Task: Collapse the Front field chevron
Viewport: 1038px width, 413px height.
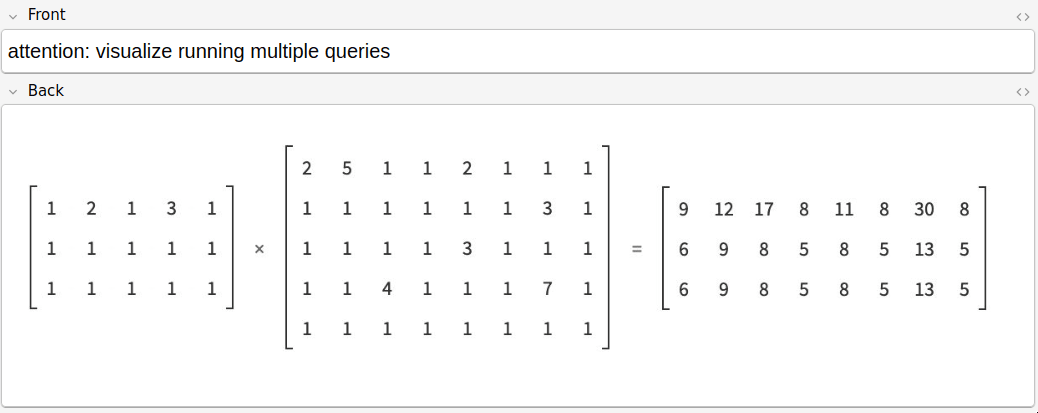Action: (x=13, y=17)
